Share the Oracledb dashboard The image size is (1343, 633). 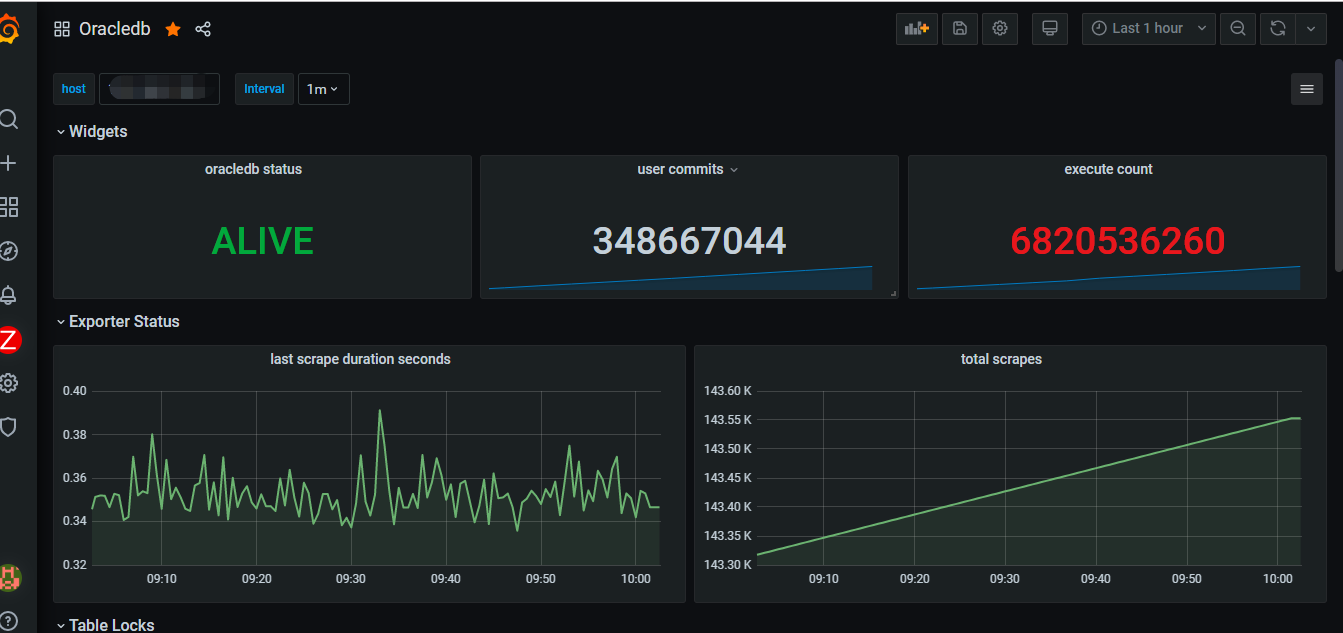[203, 29]
